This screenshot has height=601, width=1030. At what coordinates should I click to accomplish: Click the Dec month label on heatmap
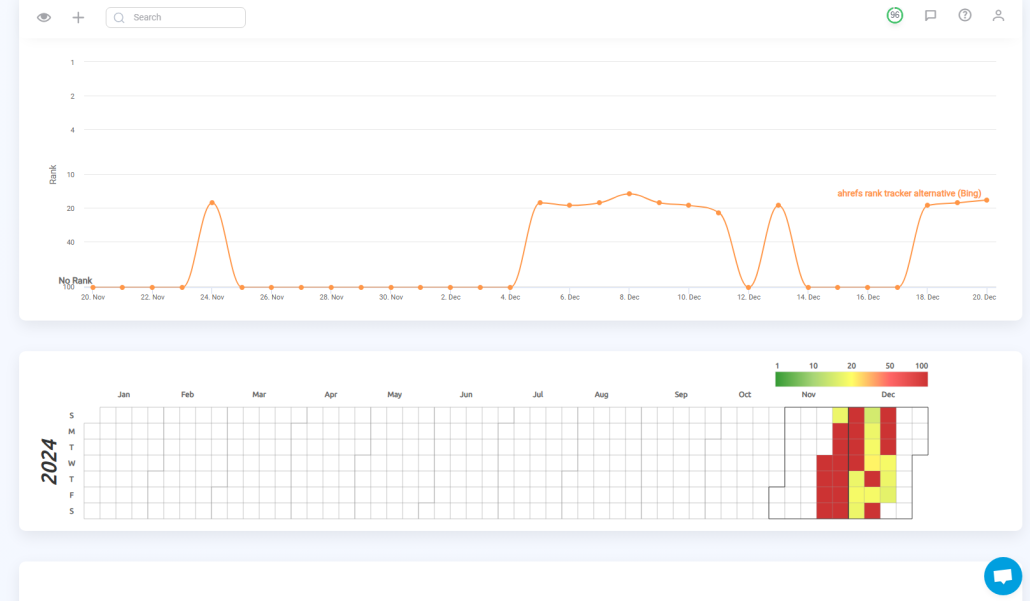(888, 395)
